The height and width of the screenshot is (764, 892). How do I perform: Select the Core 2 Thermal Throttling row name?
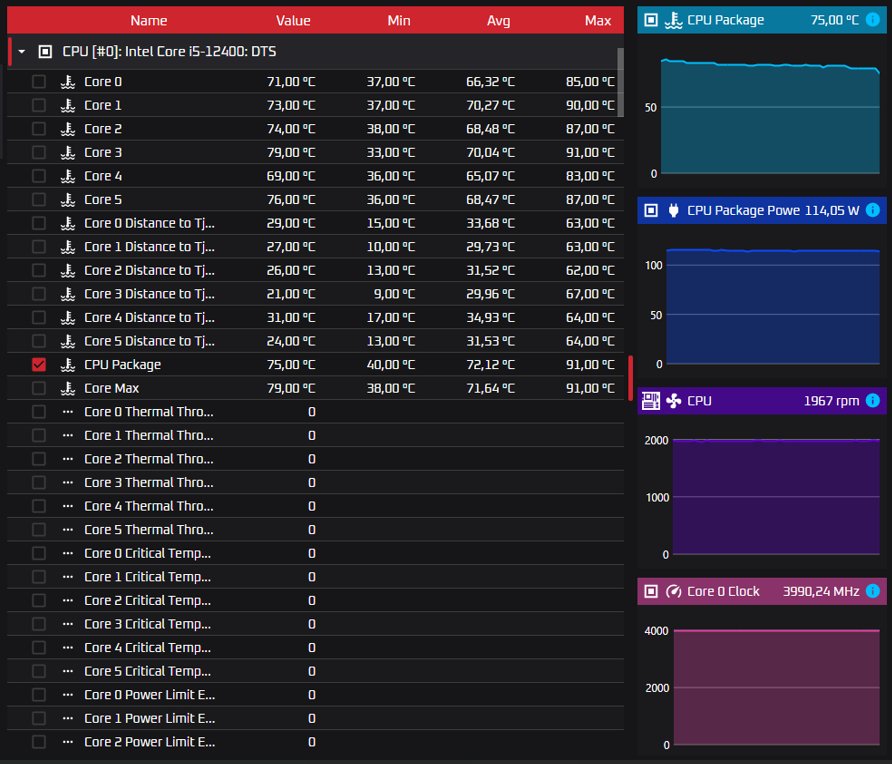[x=148, y=459]
